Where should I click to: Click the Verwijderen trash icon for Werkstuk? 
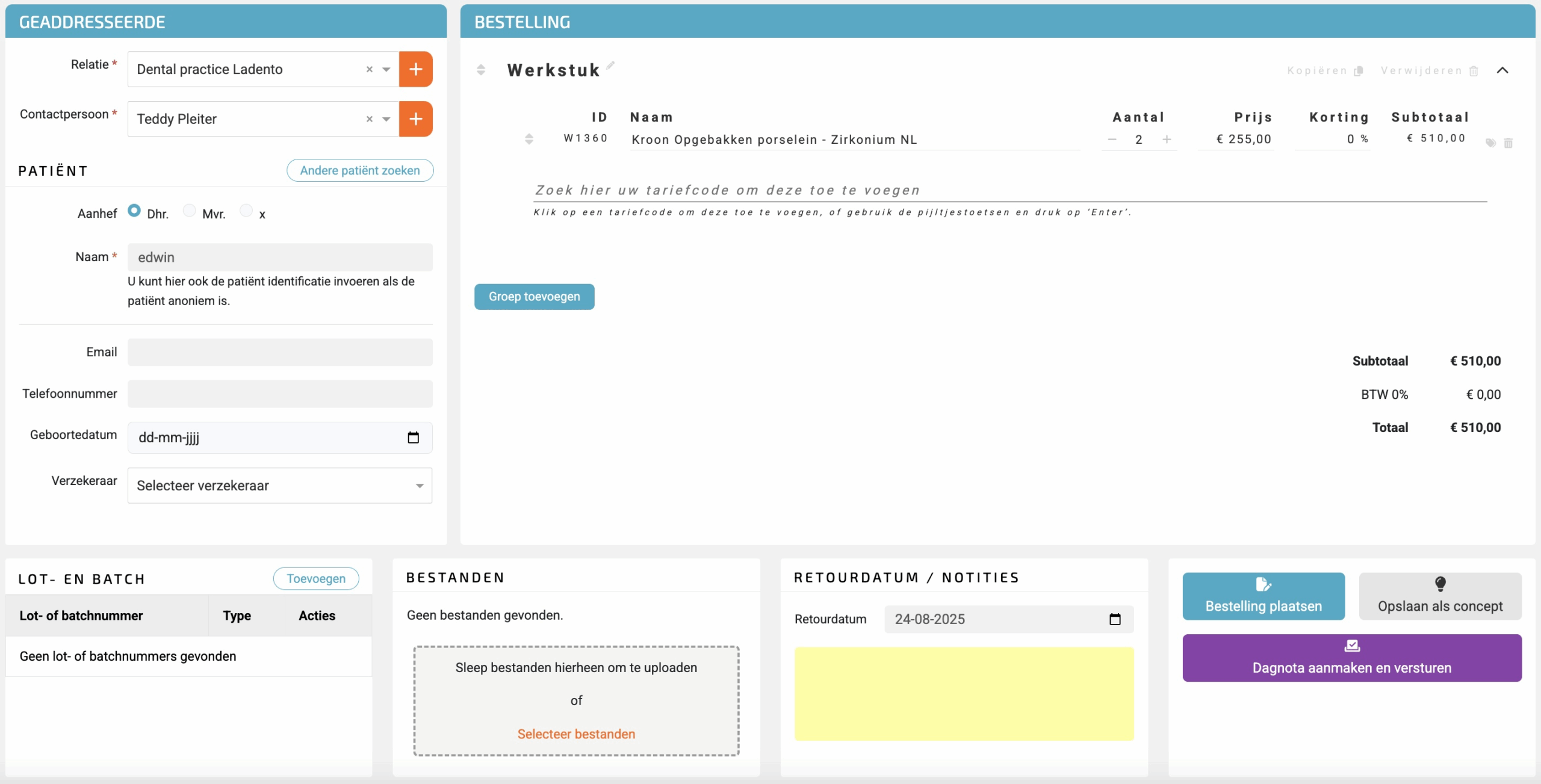(1474, 71)
